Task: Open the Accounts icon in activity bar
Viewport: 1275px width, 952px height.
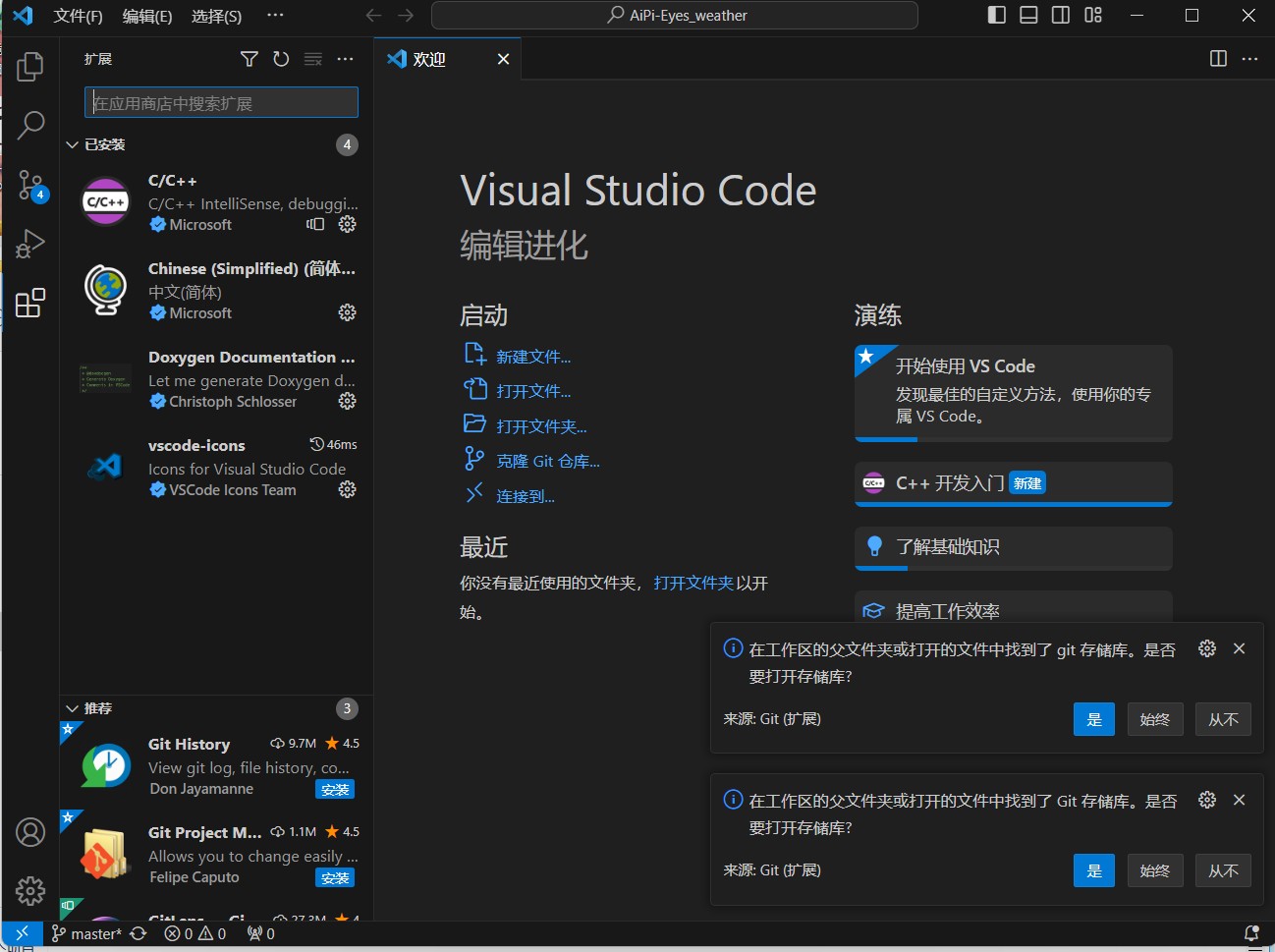Action: coord(30,832)
